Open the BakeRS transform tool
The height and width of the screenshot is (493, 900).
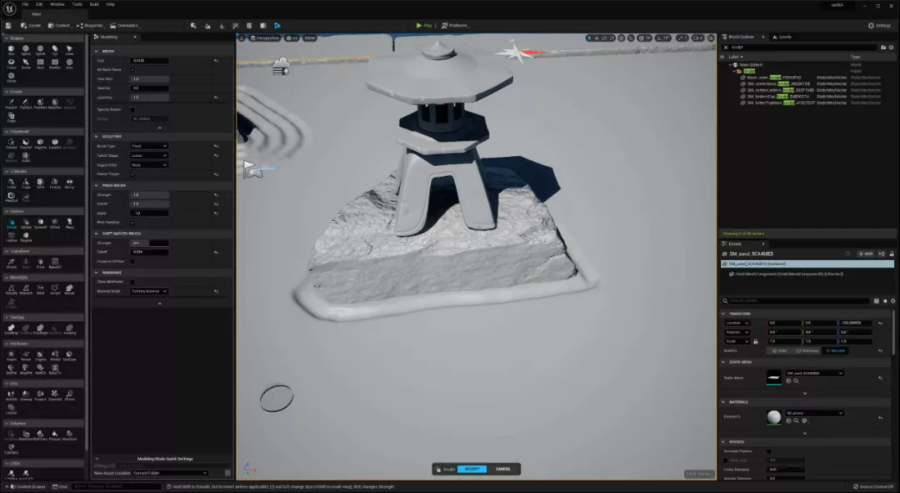[55, 263]
